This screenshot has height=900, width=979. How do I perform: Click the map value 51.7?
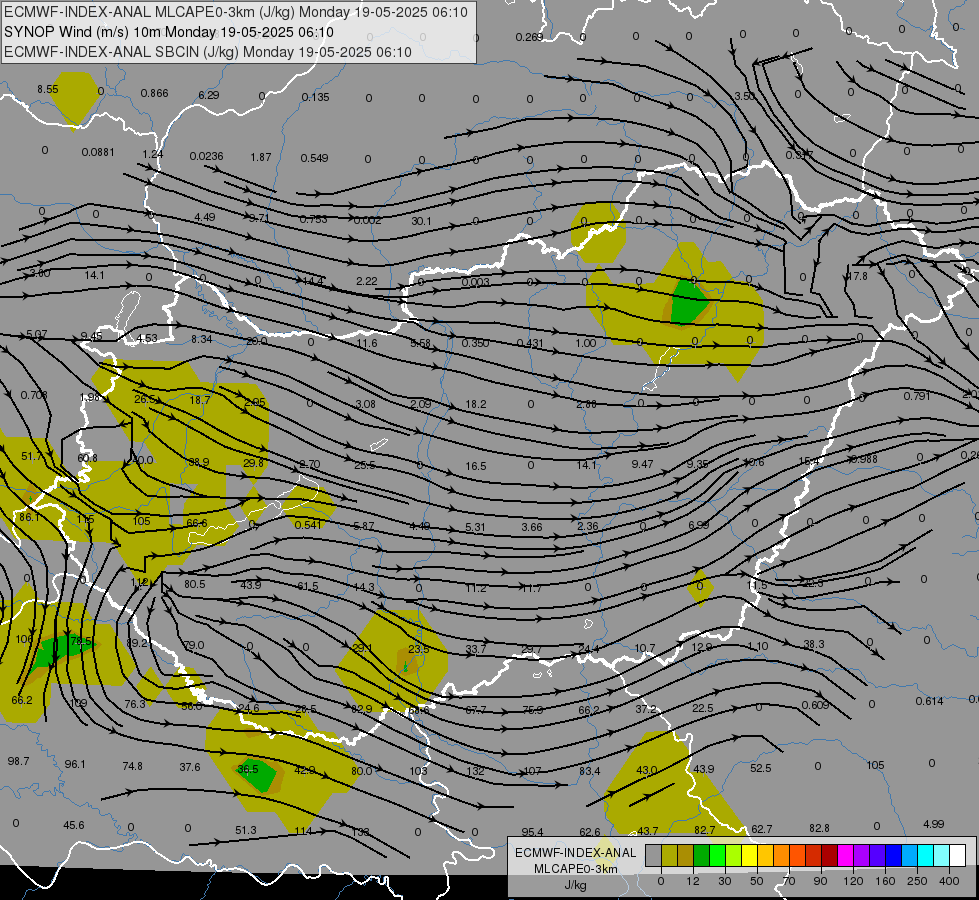(x=32, y=457)
